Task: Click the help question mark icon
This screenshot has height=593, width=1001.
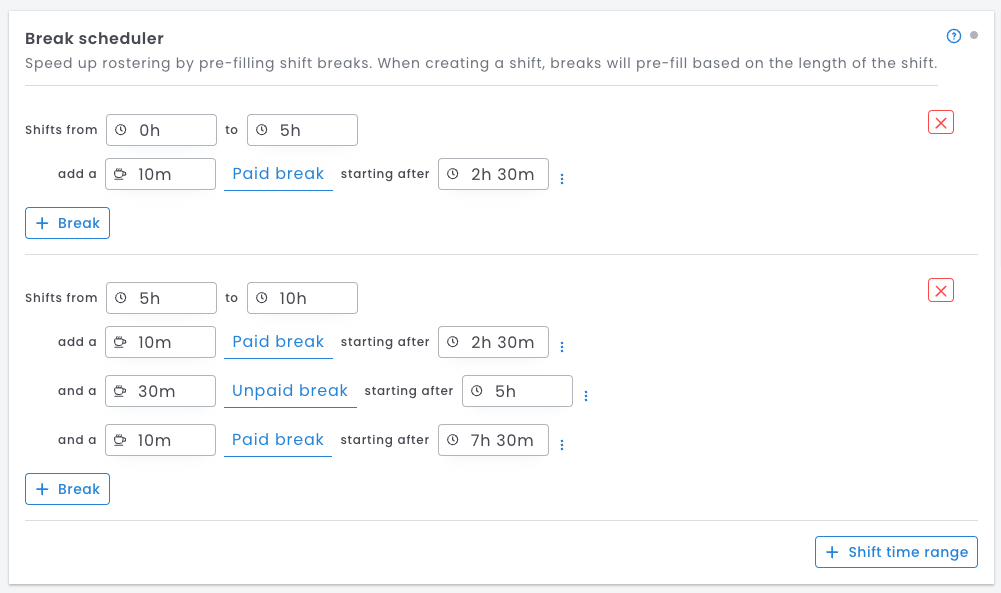Action: 954,37
